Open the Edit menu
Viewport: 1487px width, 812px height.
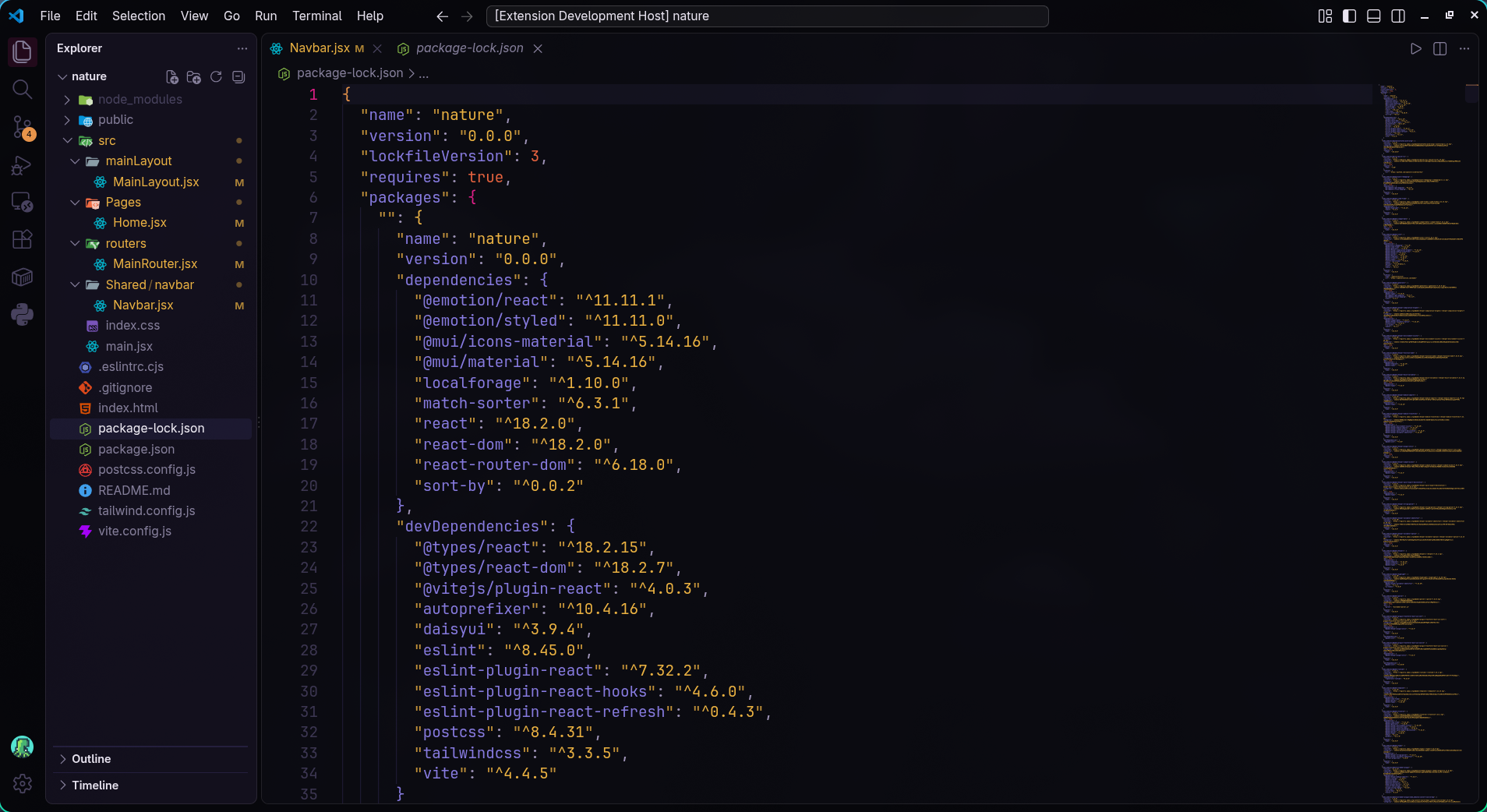[x=87, y=16]
